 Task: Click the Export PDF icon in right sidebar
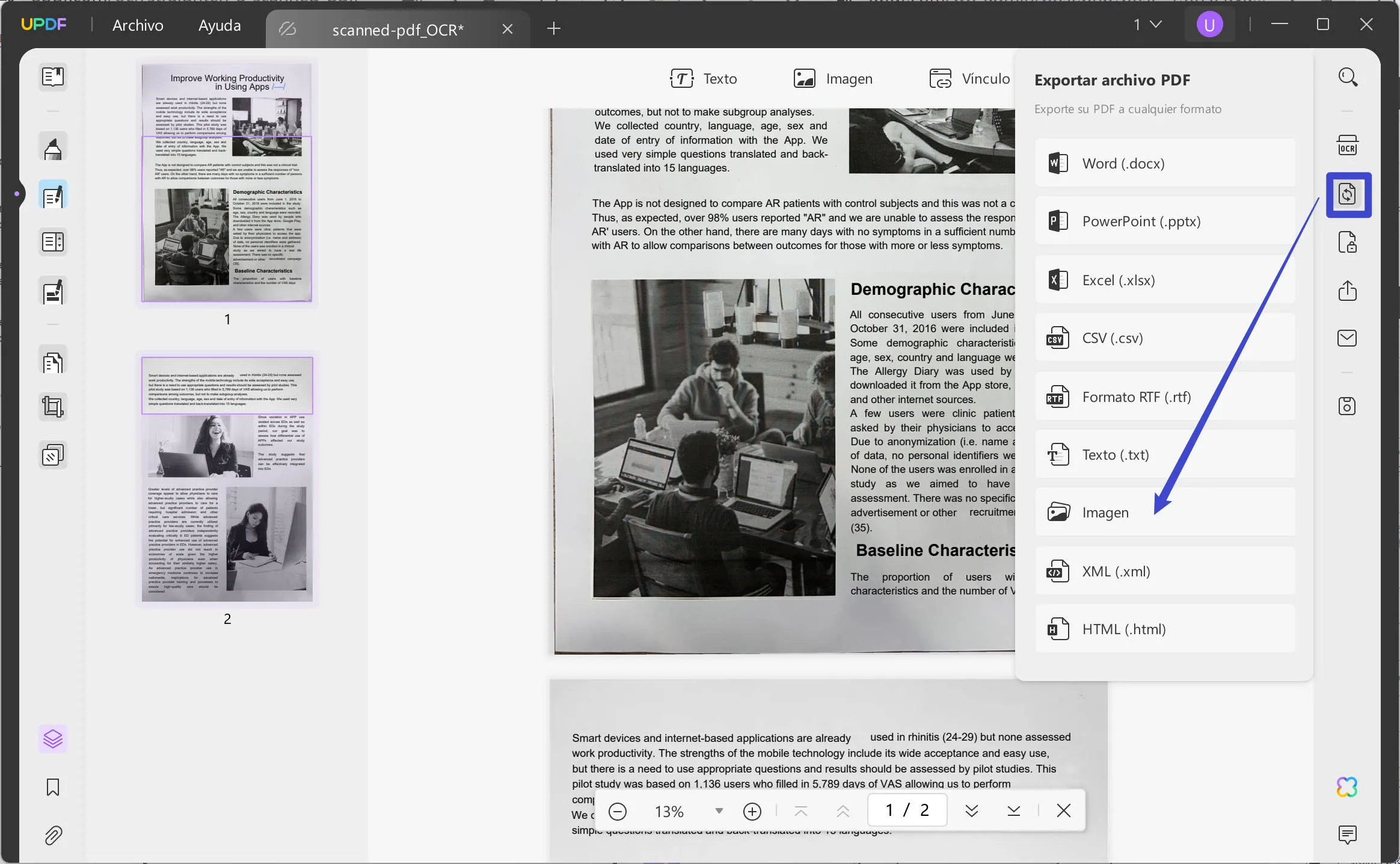(x=1348, y=194)
